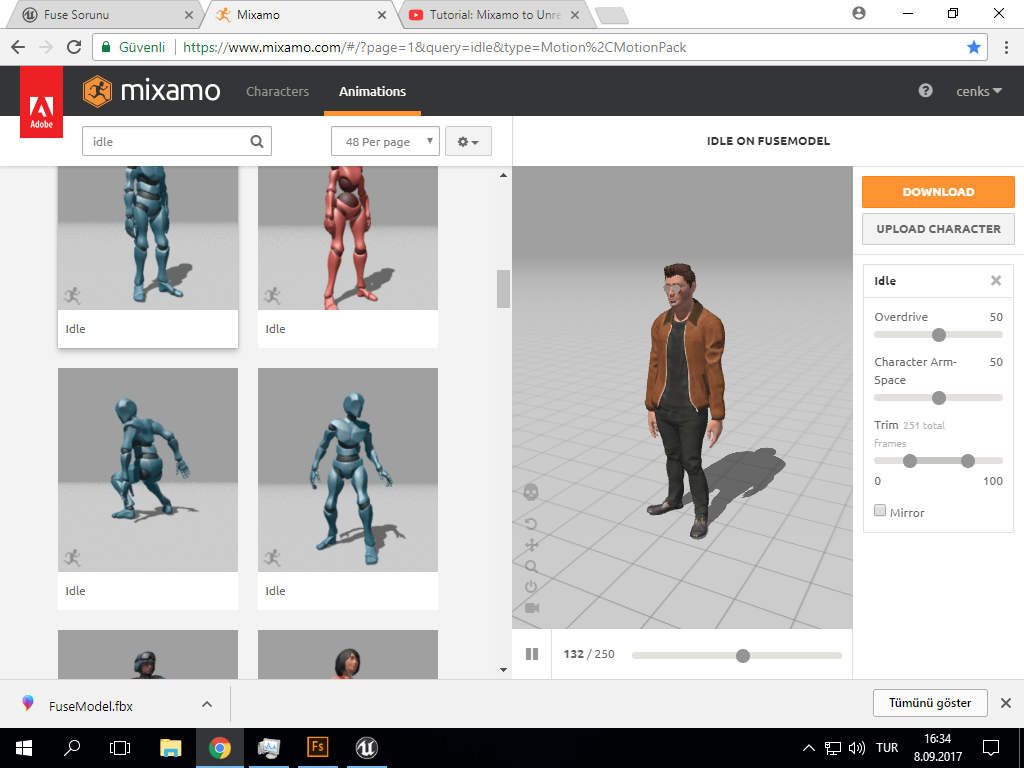Open the cenks account menu

click(x=979, y=91)
